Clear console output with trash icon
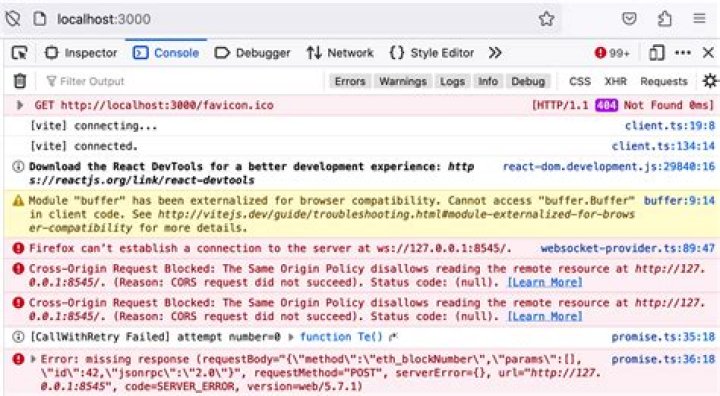 [x=20, y=81]
